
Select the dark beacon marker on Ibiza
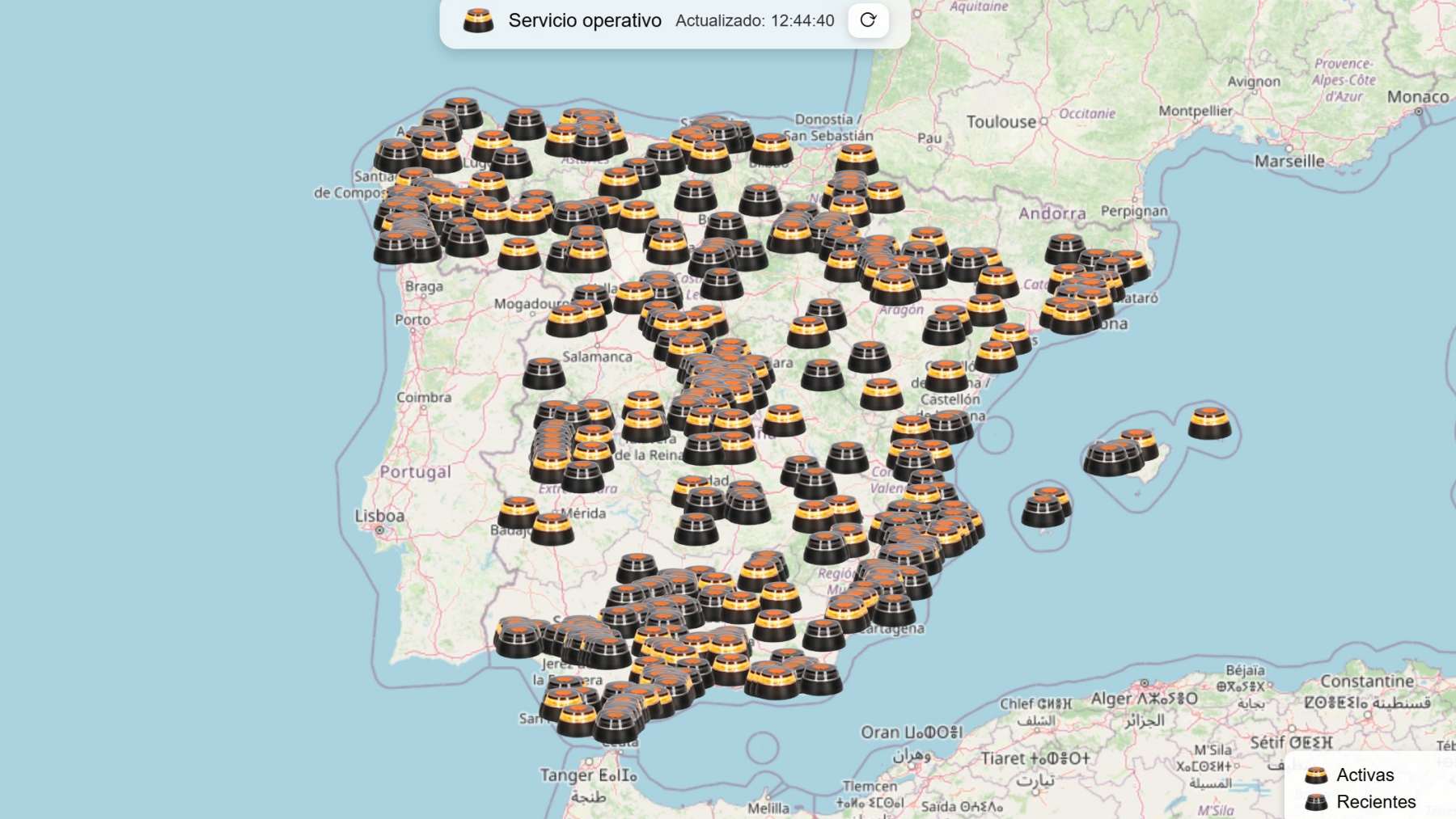[1043, 511]
